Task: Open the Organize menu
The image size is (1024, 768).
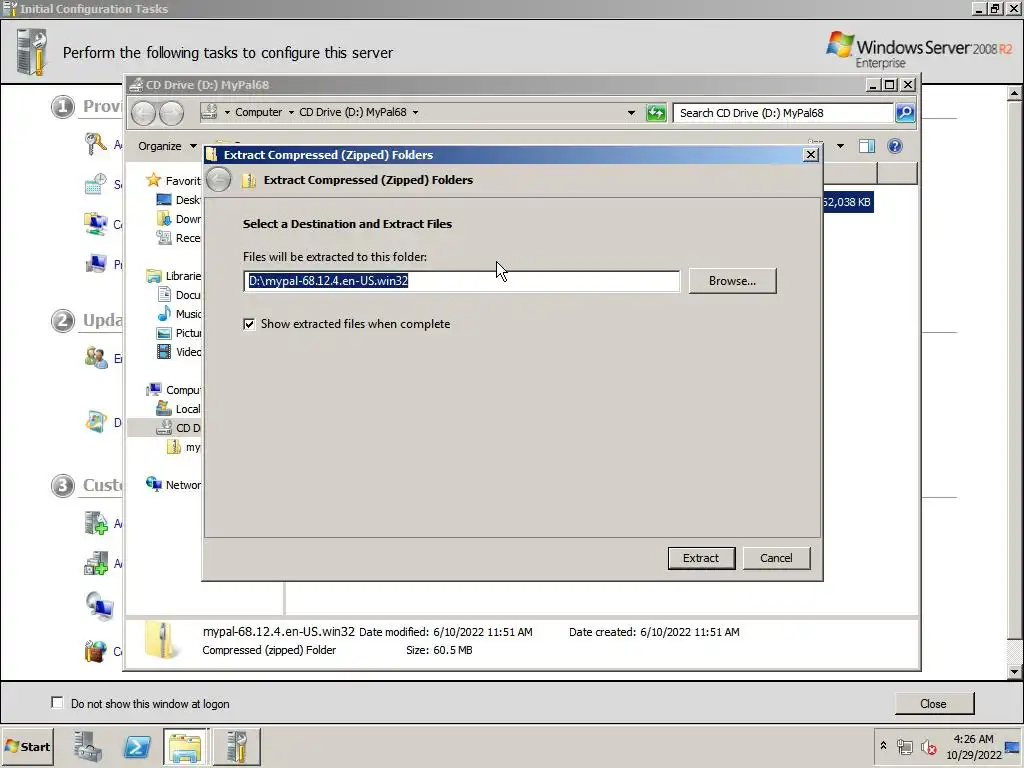Action: click(167, 146)
